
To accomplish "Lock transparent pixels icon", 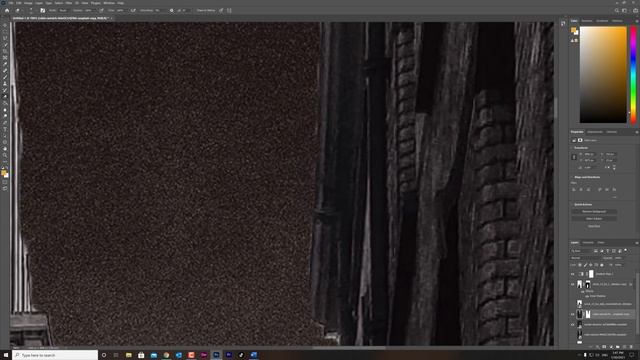I will [x=580, y=264].
